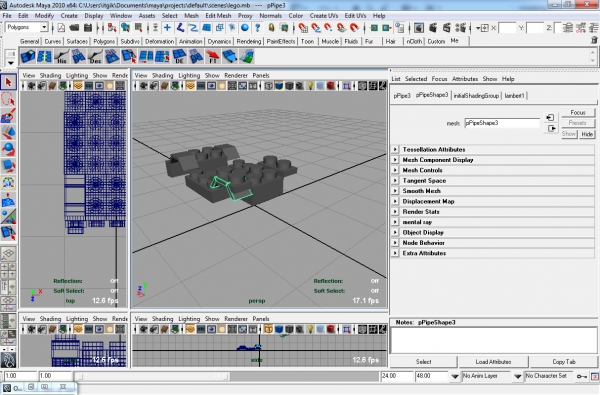Click the light bulb icon in persp panel

[x=310, y=86]
